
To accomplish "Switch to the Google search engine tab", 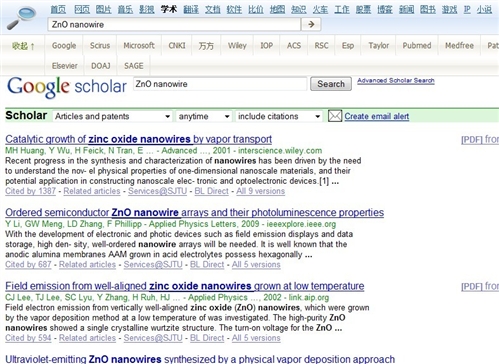I will (x=64, y=46).
